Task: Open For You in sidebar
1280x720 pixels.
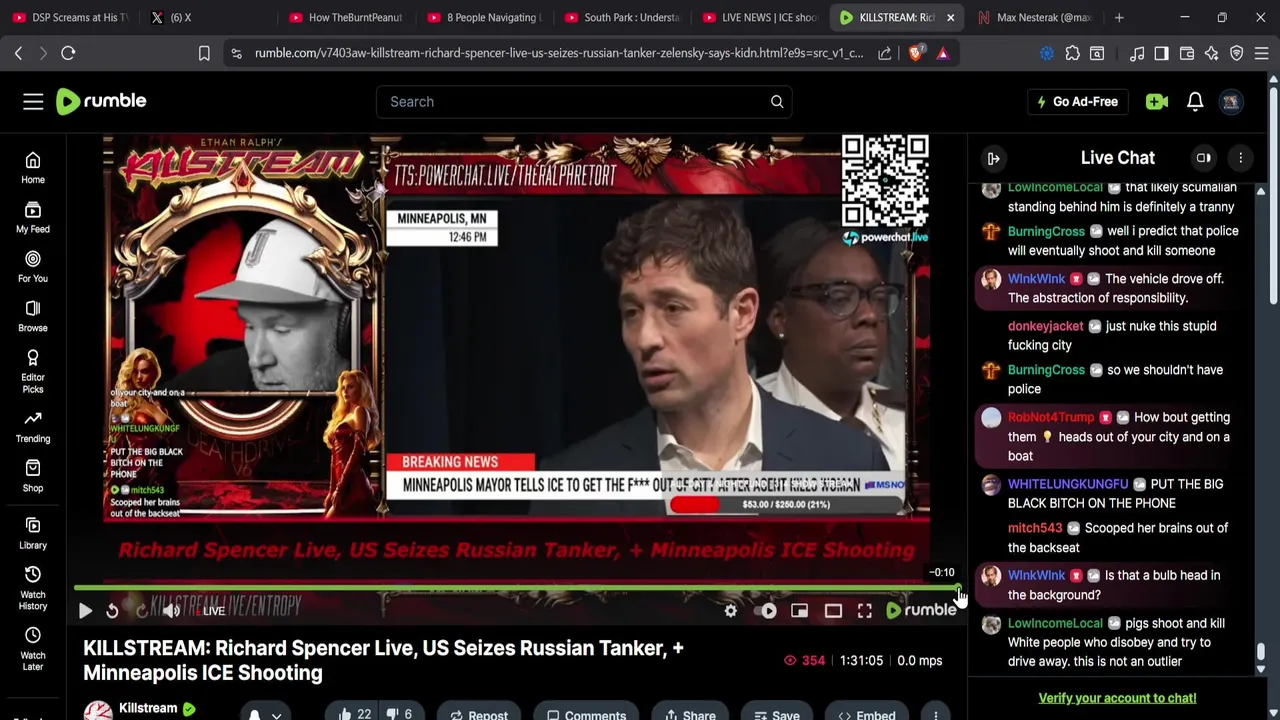Action: (33, 267)
